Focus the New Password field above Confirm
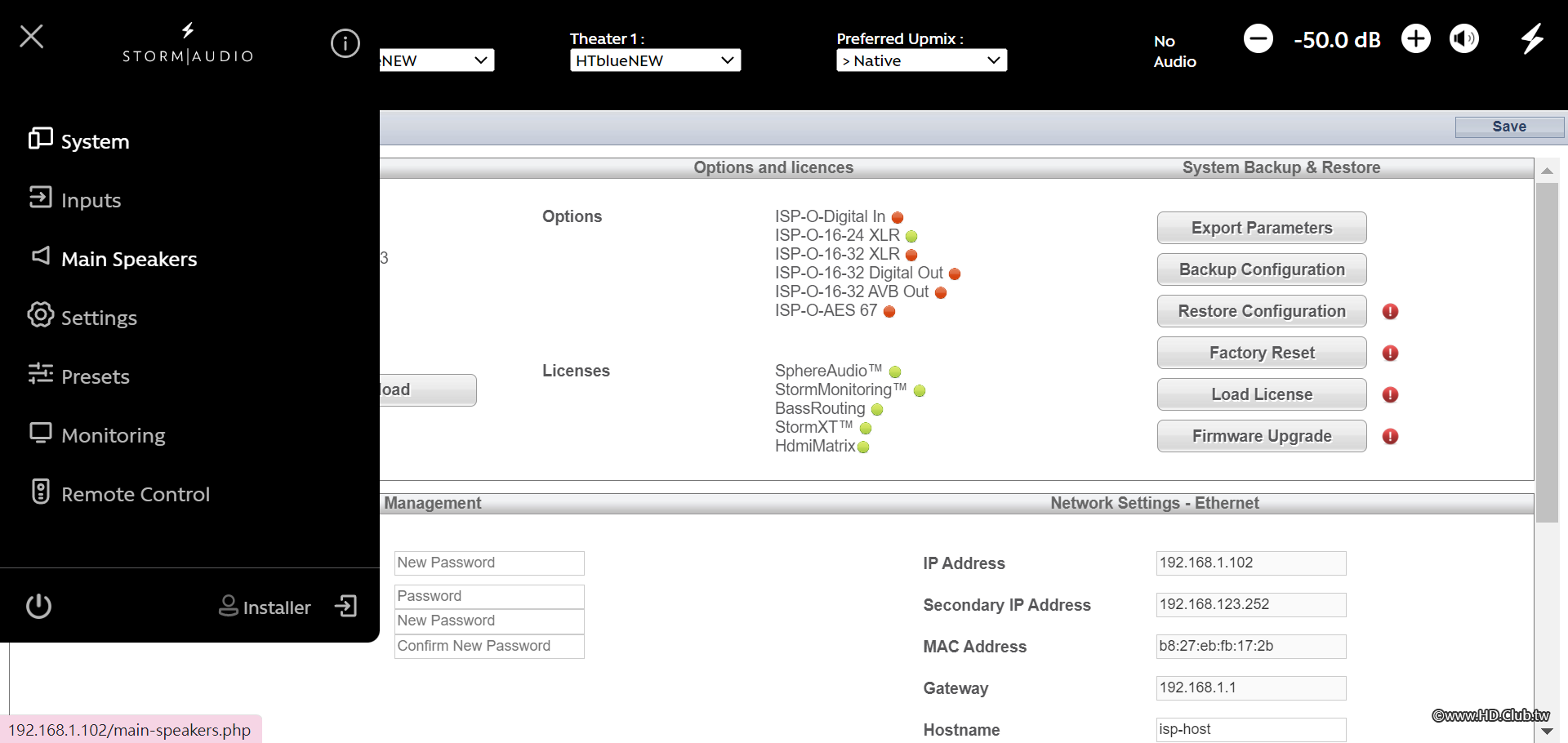This screenshot has width=1568, height=743. (x=489, y=621)
